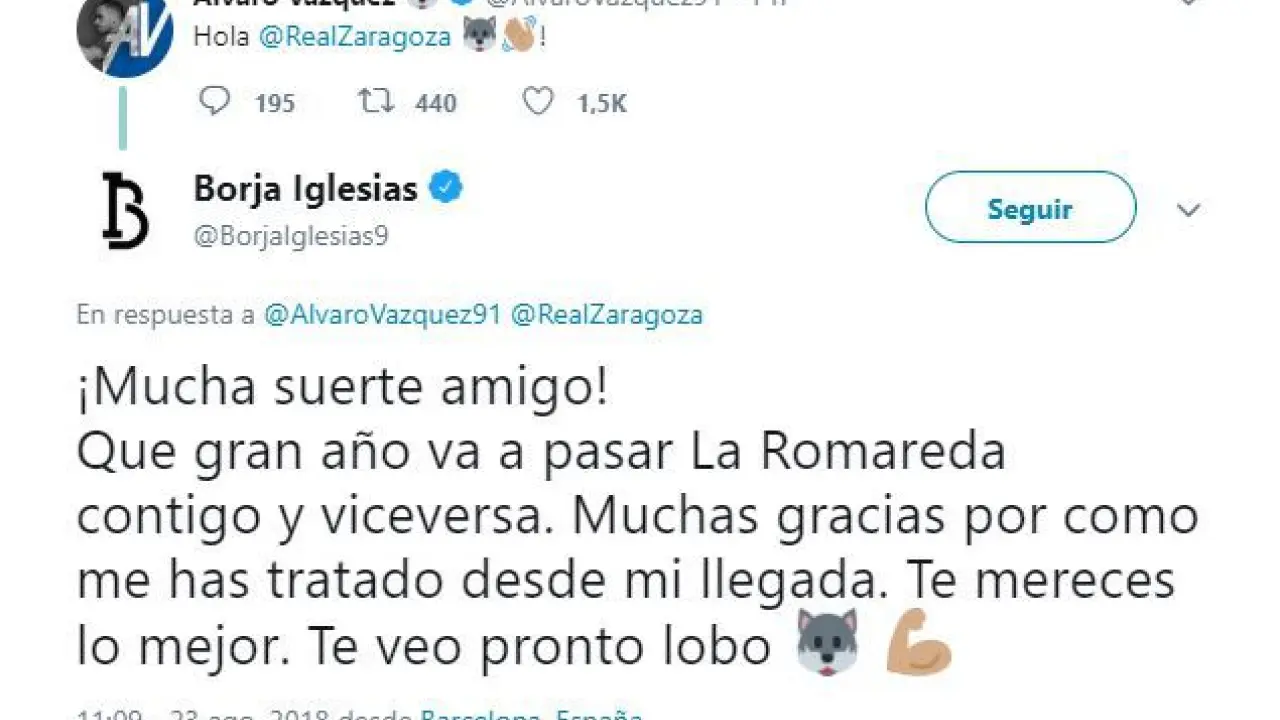Open Borja Iglesias' B logo avatar
This screenshot has height=720, width=1280.
tap(125, 210)
